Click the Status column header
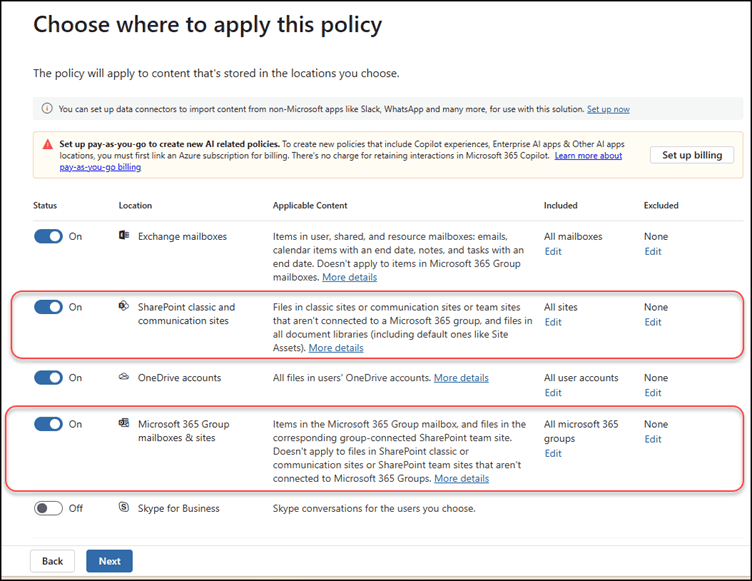This screenshot has width=752, height=581. (45, 205)
